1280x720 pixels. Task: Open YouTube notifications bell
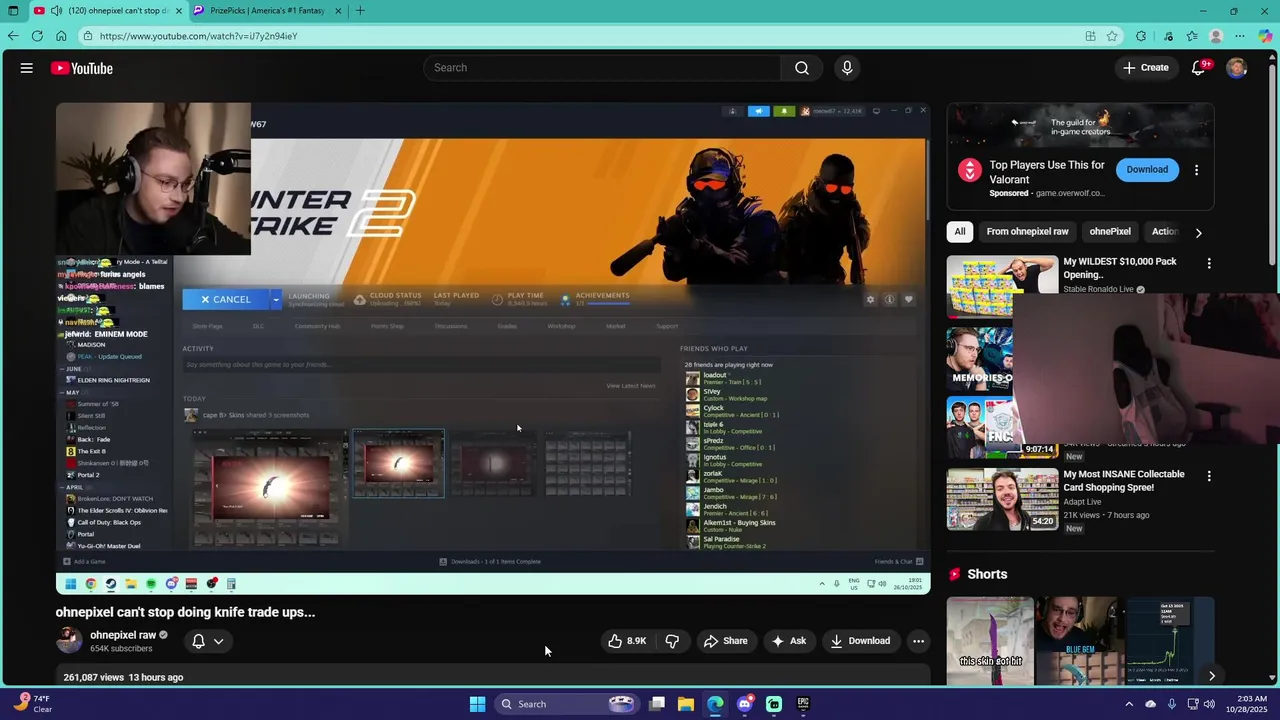1199,68
